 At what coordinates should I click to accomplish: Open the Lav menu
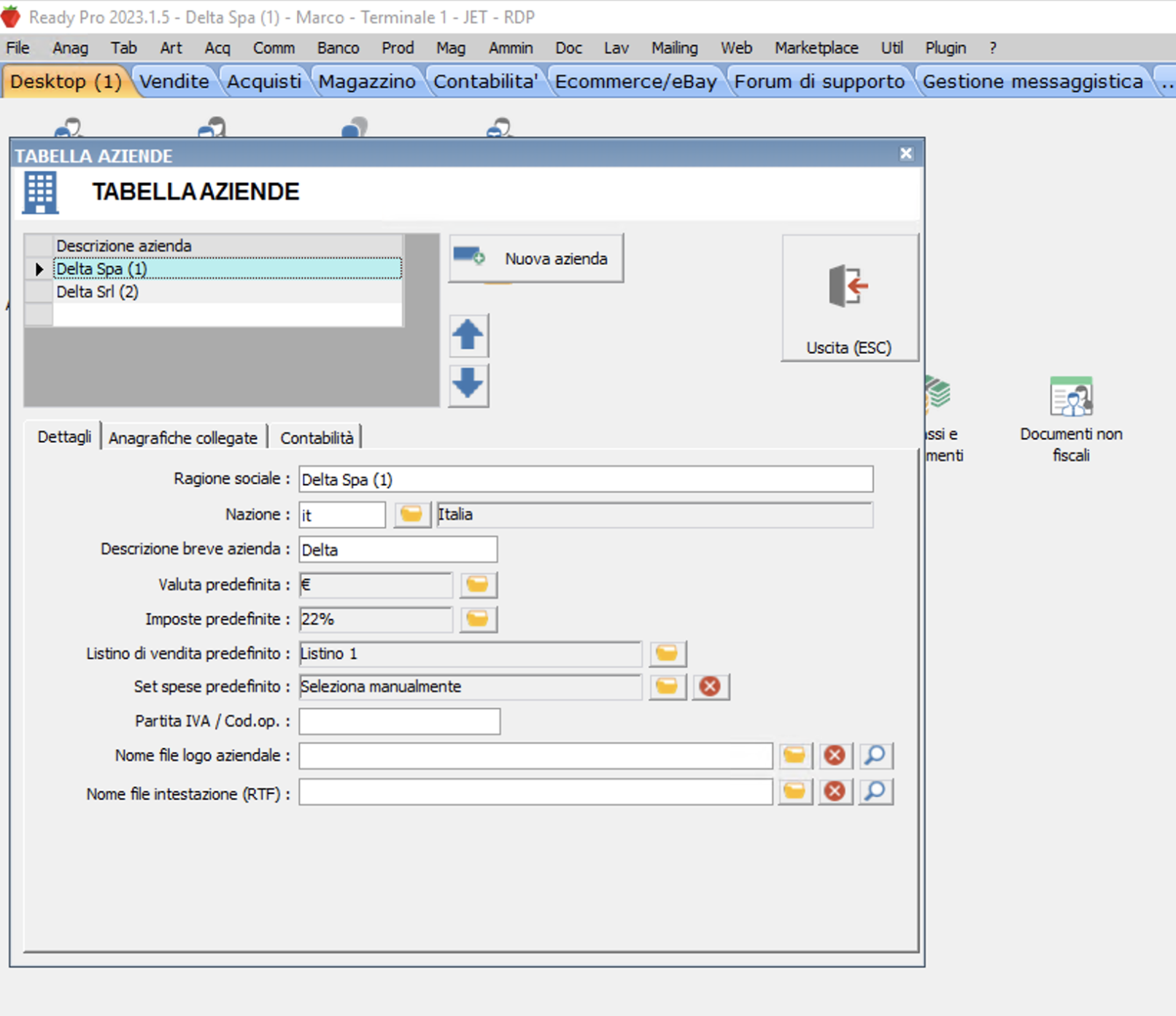(616, 47)
